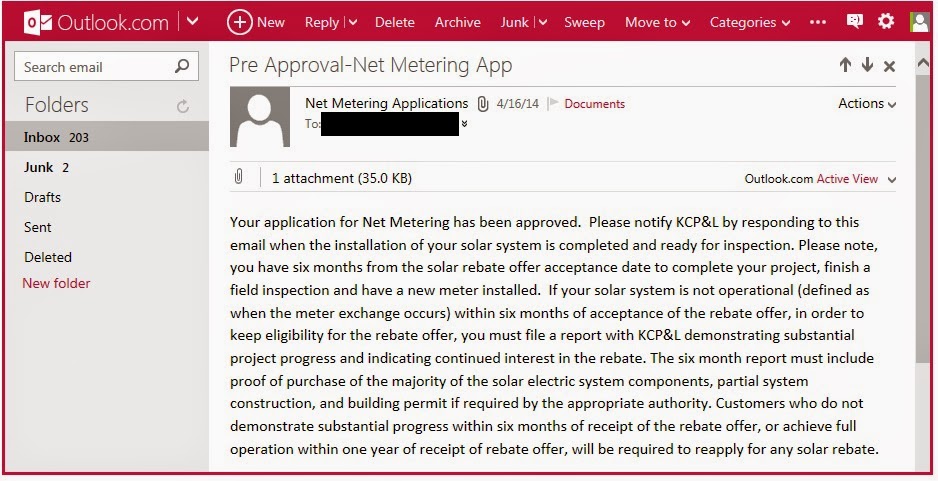The width and height of the screenshot is (938, 481).
Task: Expand the recipient details chevron
Action: click(464, 124)
